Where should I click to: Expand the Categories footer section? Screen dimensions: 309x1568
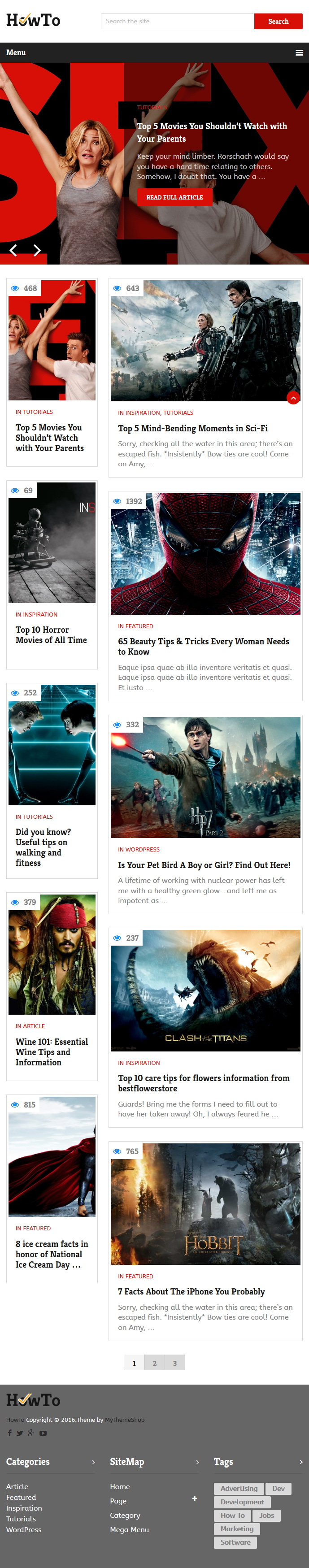[93, 1461]
